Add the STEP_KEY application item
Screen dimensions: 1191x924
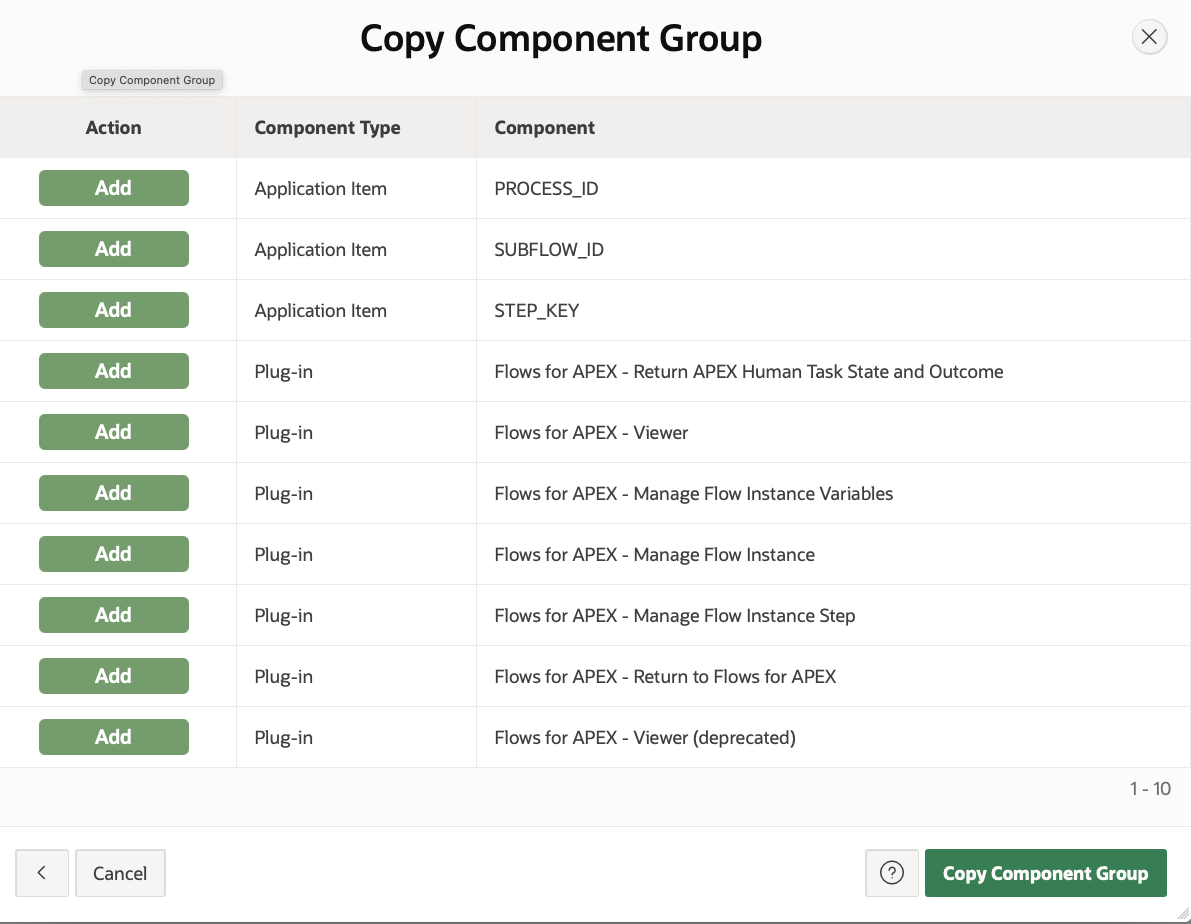coord(113,310)
